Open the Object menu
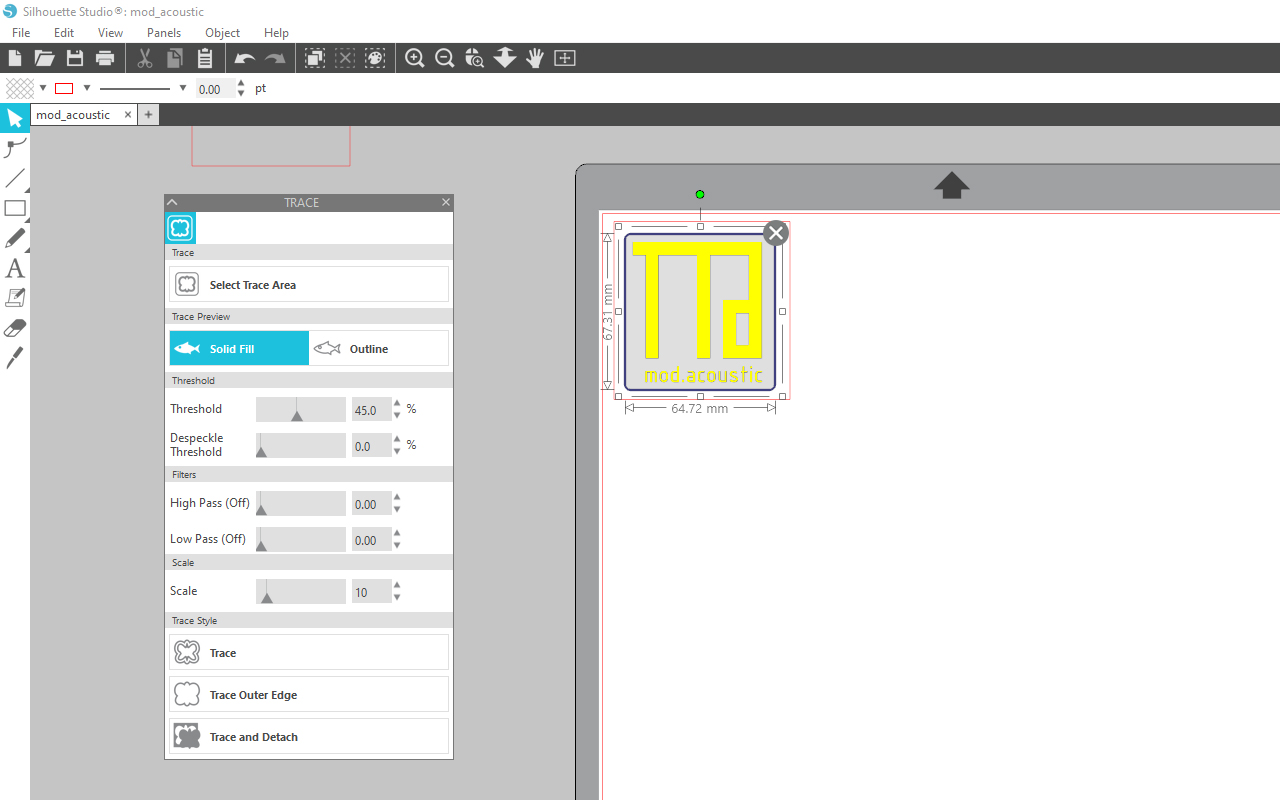1280x800 pixels. click(x=222, y=33)
